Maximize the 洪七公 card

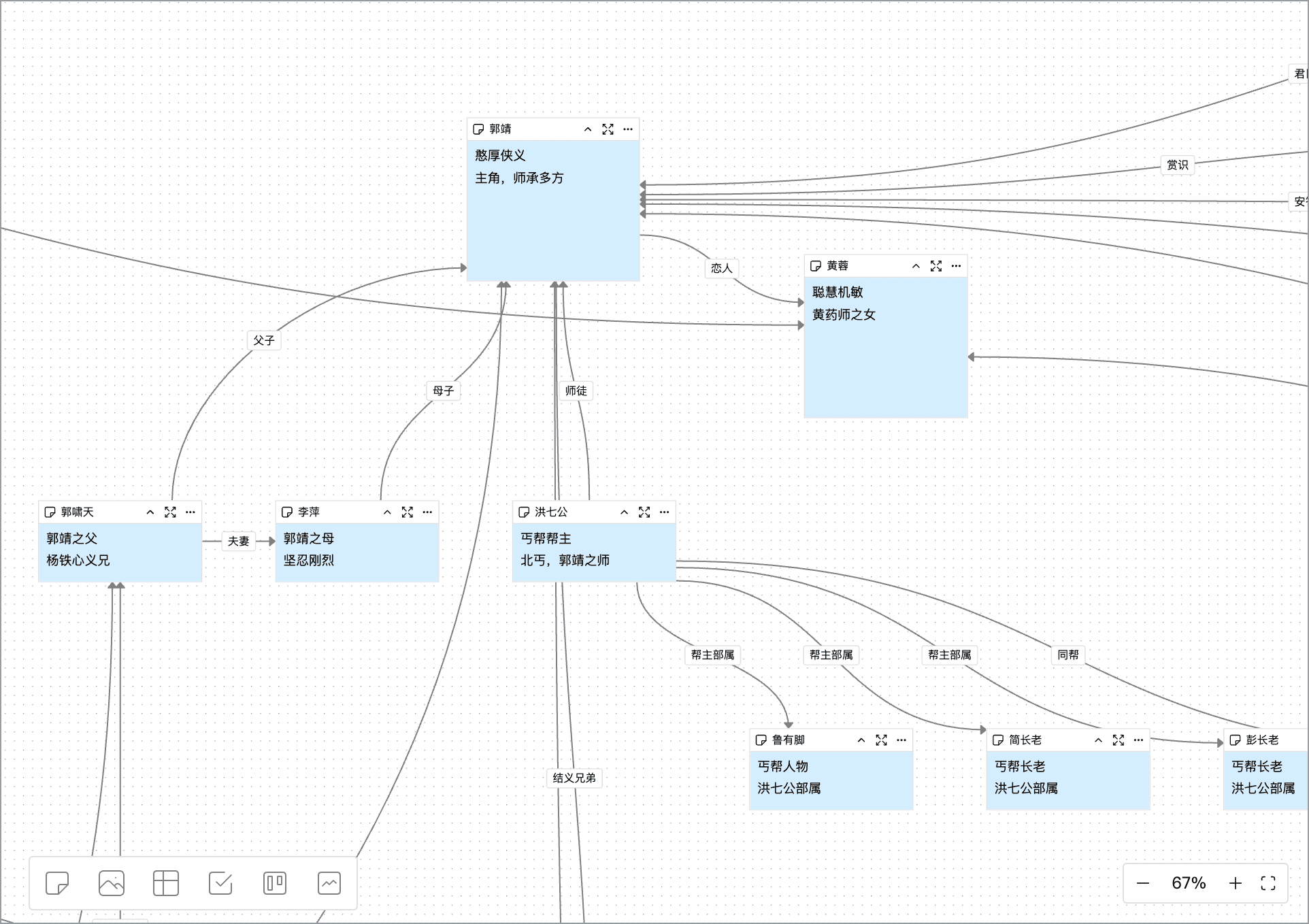click(x=644, y=512)
